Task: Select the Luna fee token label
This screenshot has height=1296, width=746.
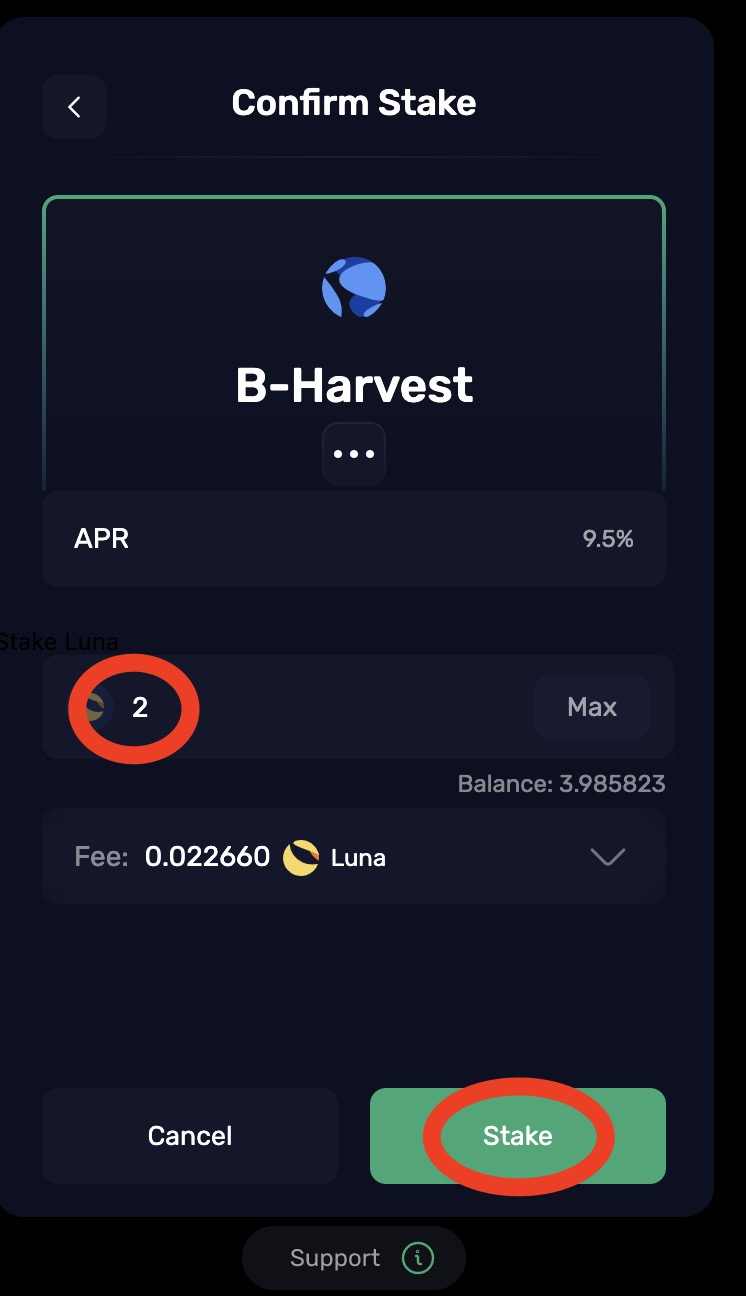Action: pyautogui.click(x=358, y=857)
